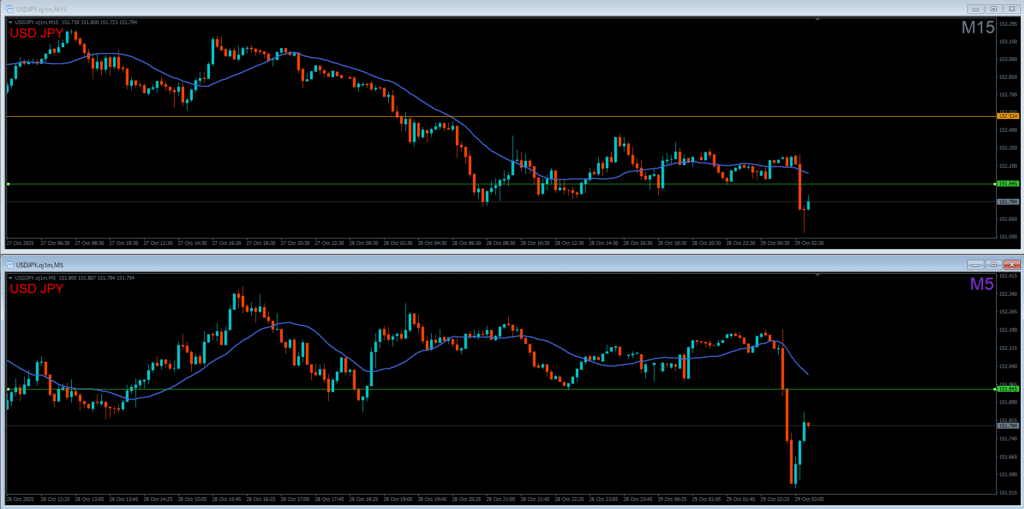Click the chart shift triangle on M5 chart
The height and width of the screenshot is (509, 1024).
[x=817, y=274]
